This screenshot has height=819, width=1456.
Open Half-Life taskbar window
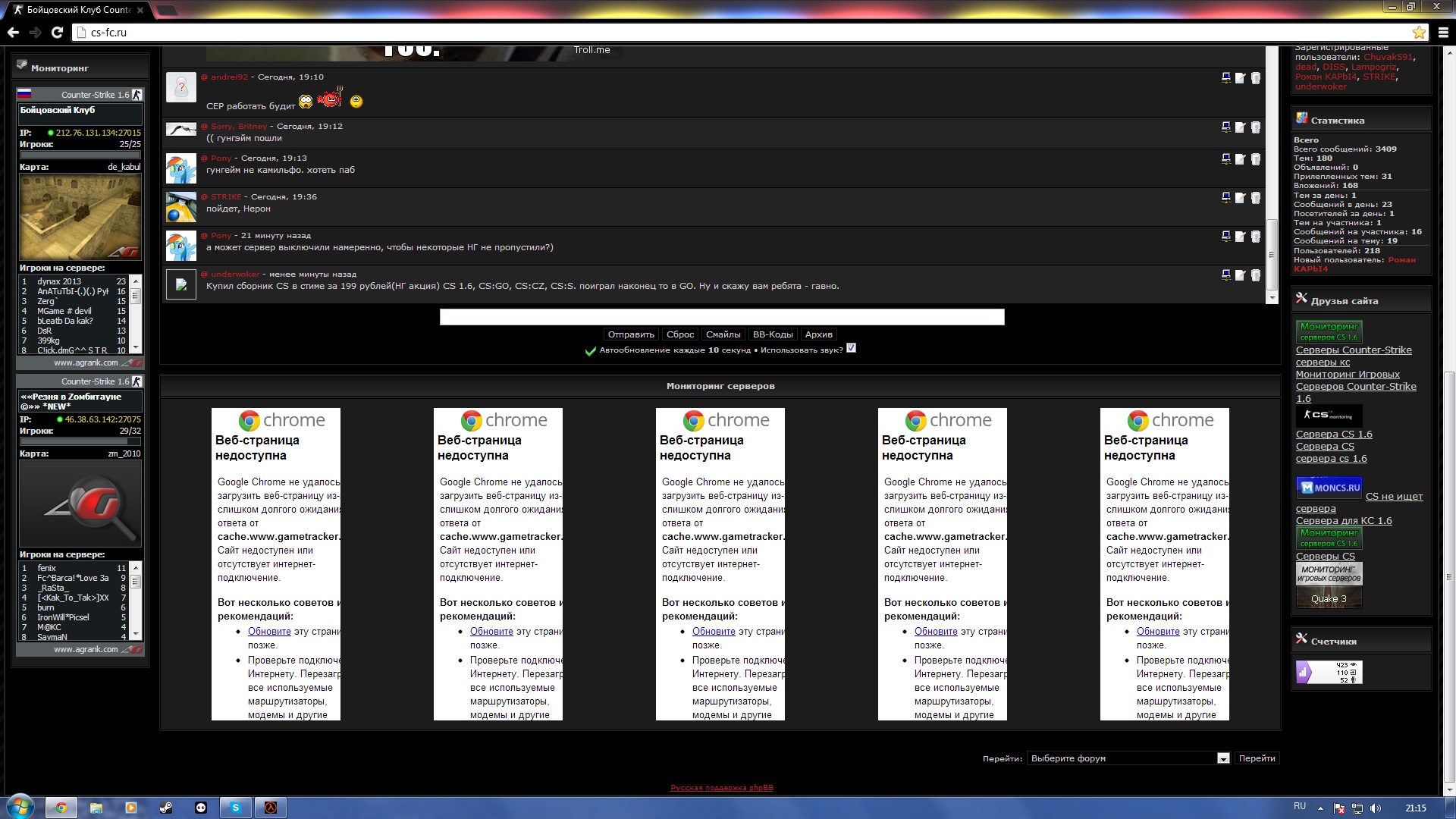[x=270, y=808]
